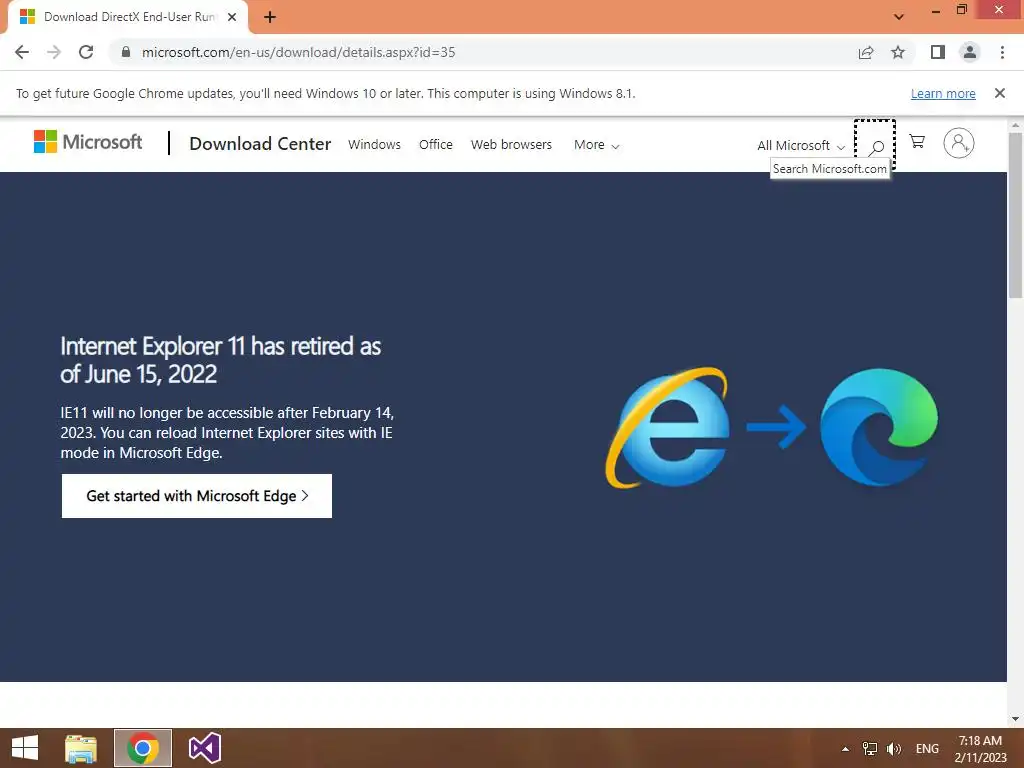This screenshot has width=1024, height=768.
Task: Open the Windows nav item
Action: [x=374, y=144]
